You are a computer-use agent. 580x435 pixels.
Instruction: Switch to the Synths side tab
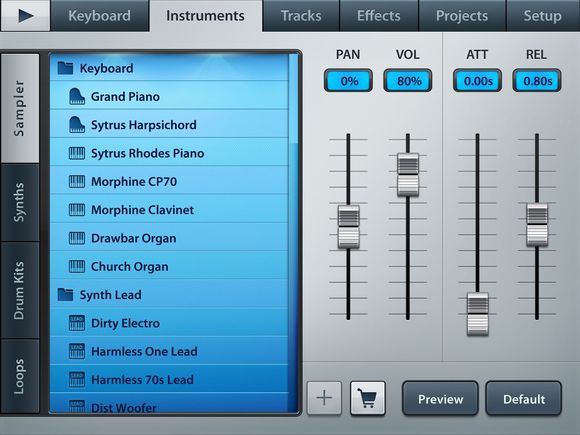coord(20,203)
